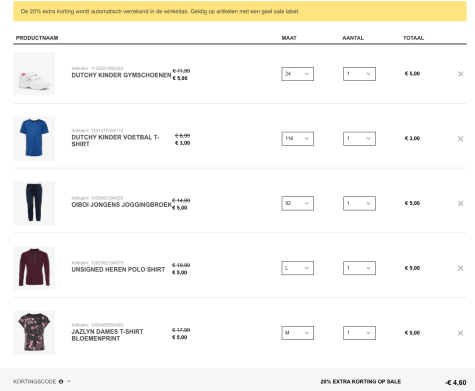Image resolution: width=475 pixels, height=391 pixels.
Task: Click the floral Jazlyn T-shirt thumbnail
Action: click(34, 333)
